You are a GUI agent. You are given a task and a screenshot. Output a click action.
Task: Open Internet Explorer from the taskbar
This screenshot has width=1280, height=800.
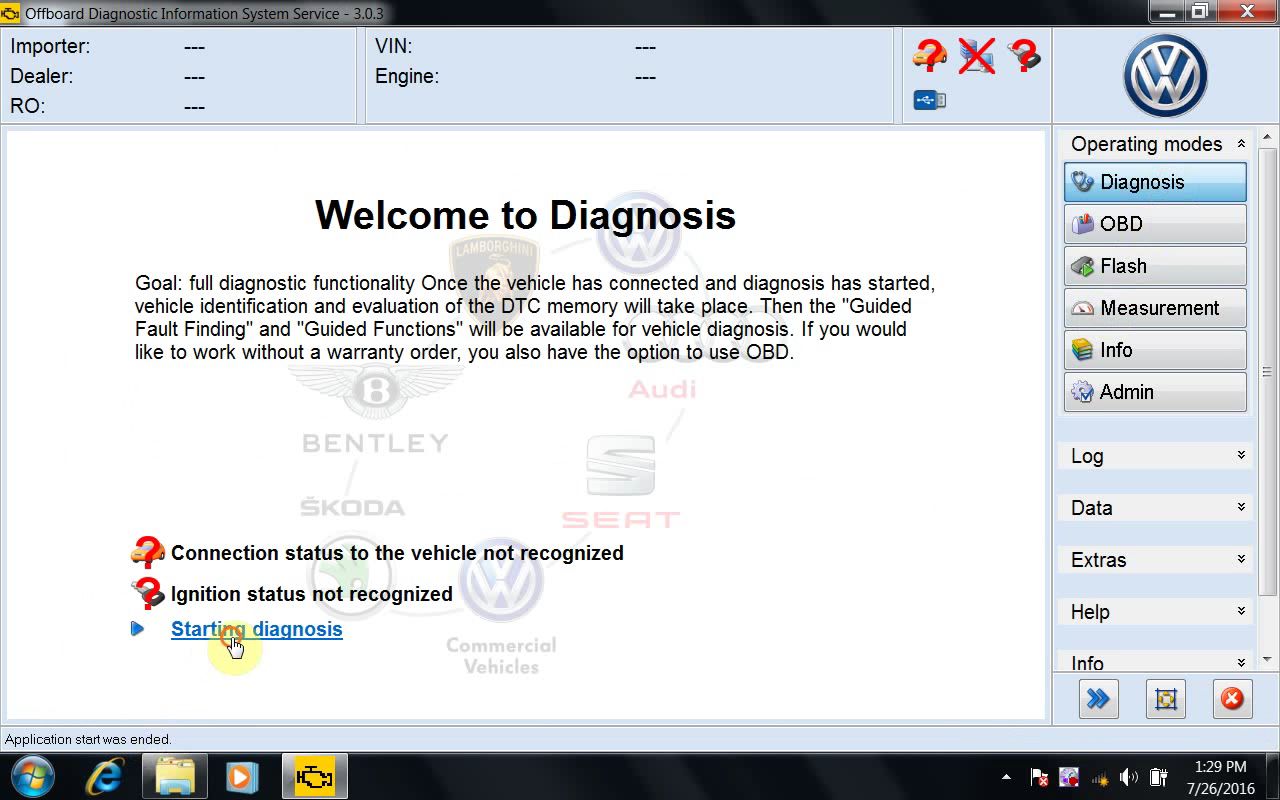105,777
